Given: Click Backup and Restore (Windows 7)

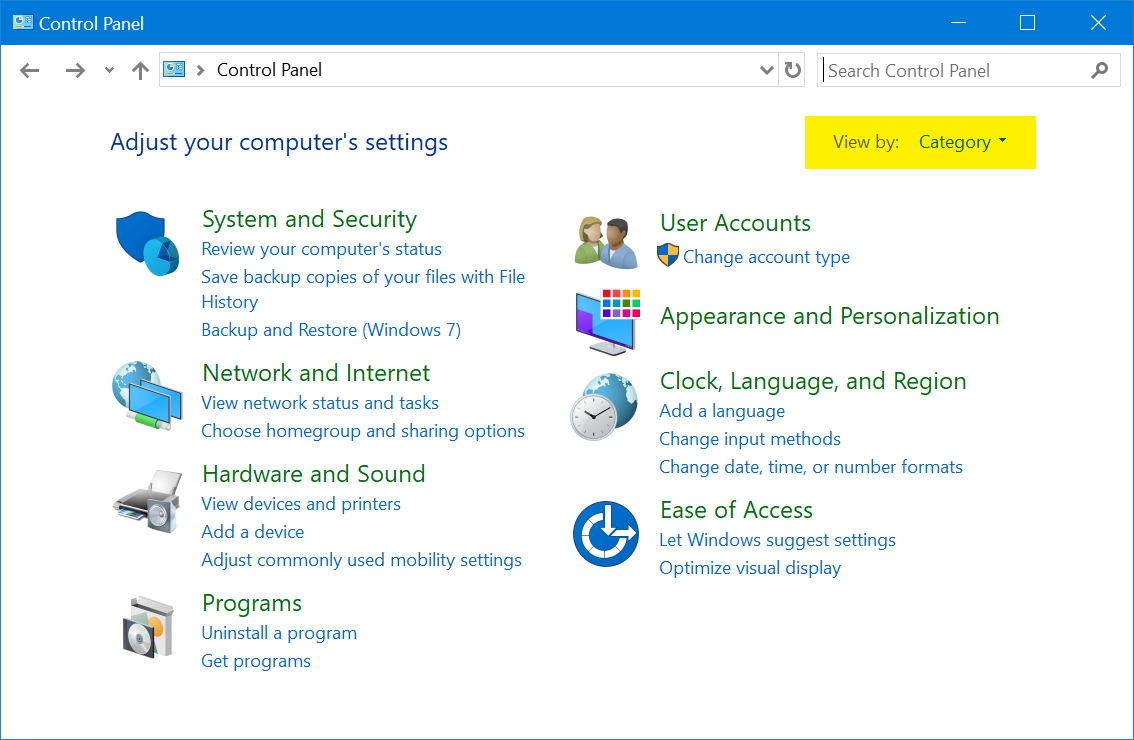Looking at the screenshot, I should [x=330, y=329].
